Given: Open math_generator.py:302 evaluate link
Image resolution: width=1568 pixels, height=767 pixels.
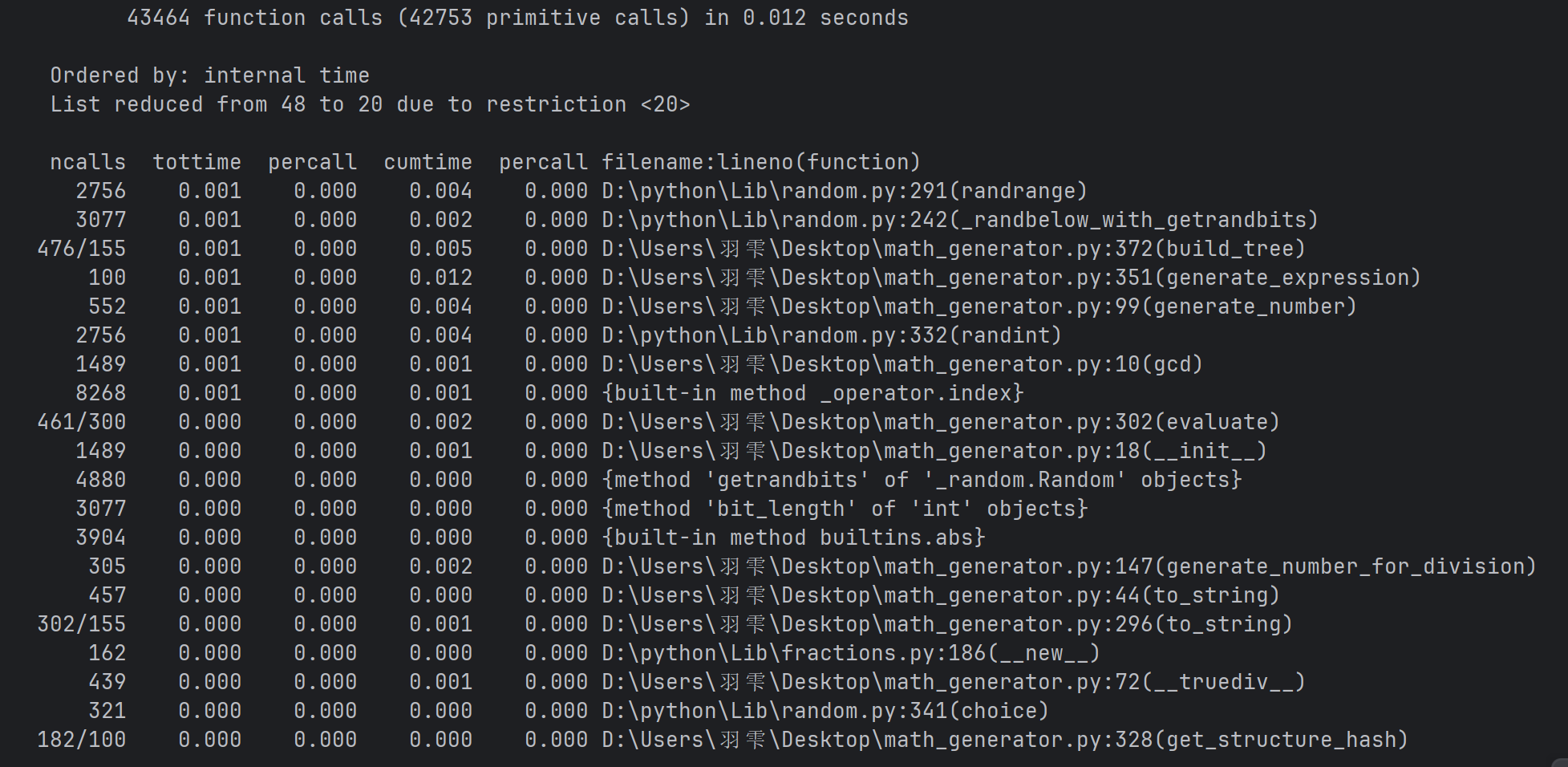Looking at the screenshot, I should tap(940, 422).
